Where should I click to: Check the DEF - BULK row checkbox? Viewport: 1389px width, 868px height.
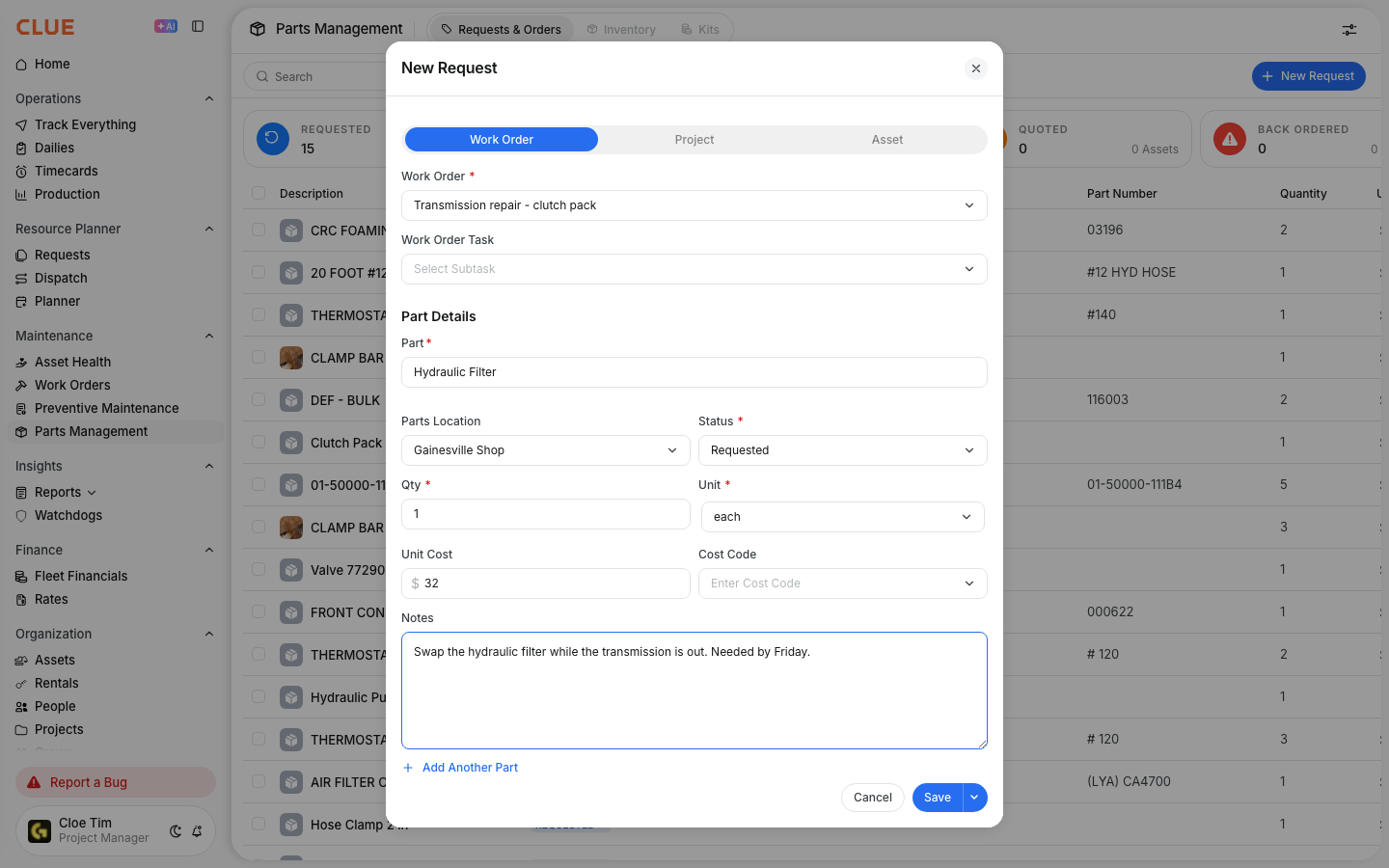pos(259,399)
